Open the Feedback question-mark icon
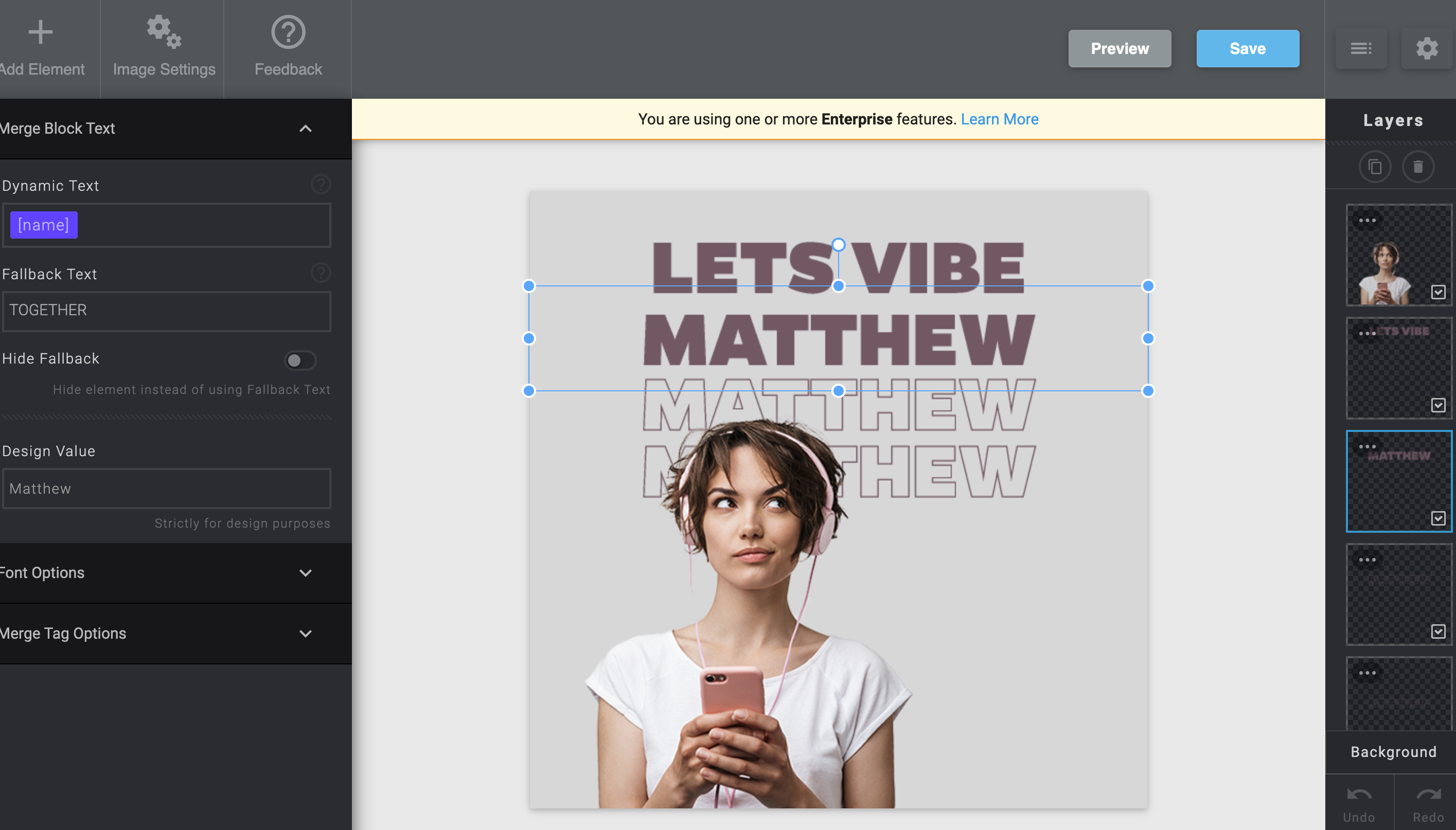The image size is (1456, 830). (288, 32)
